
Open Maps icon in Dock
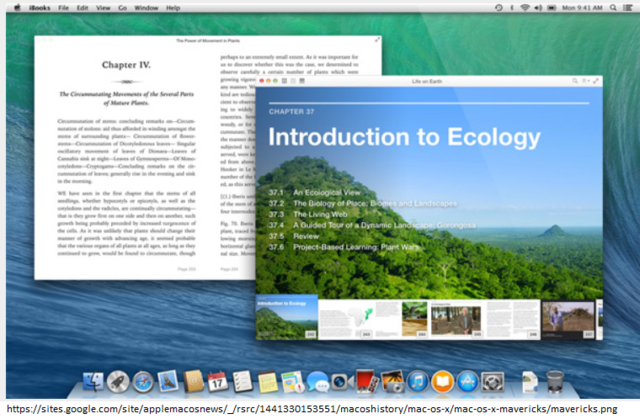tap(292, 382)
